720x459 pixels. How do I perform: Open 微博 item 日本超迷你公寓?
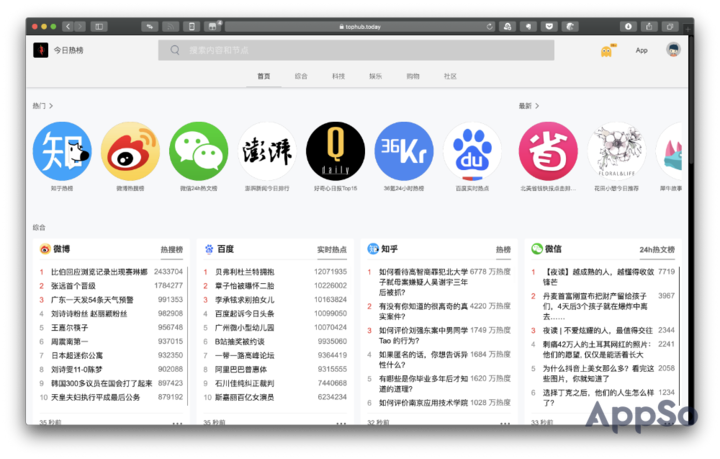coord(77,356)
